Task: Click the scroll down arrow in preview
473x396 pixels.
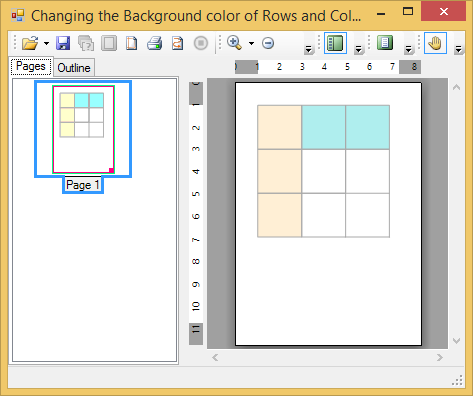Action: (457, 341)
